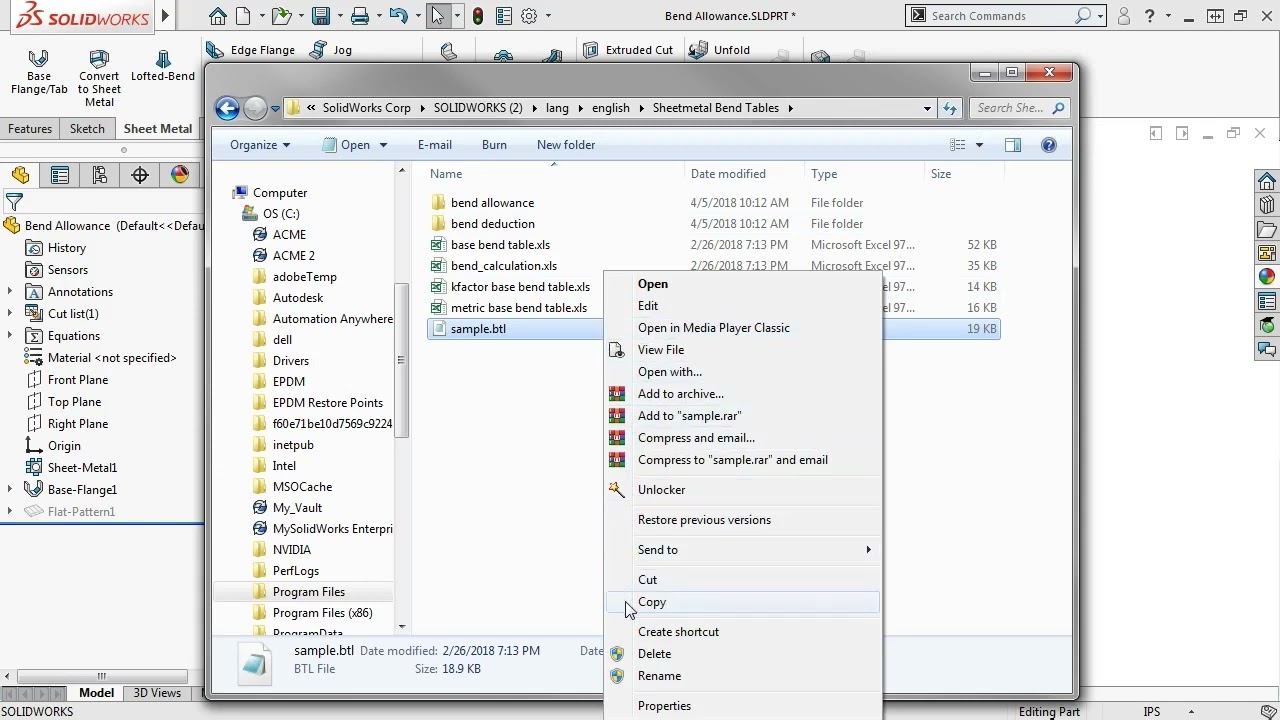
Task: Select Copy in the context menu
Action: pyautogui.click(x=744, y=602)
